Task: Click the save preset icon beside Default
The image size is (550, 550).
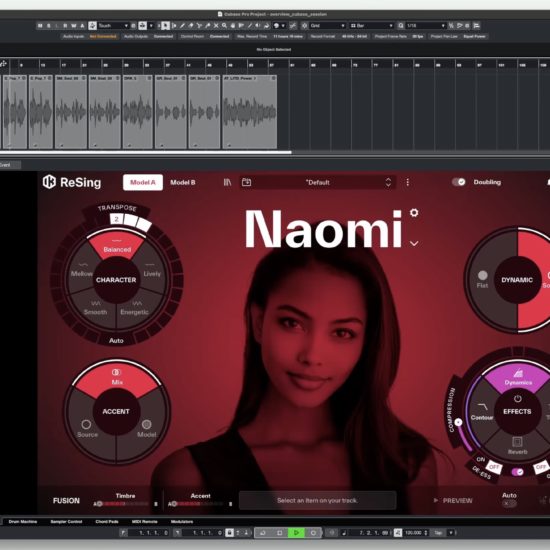Action: pos(247,182)
